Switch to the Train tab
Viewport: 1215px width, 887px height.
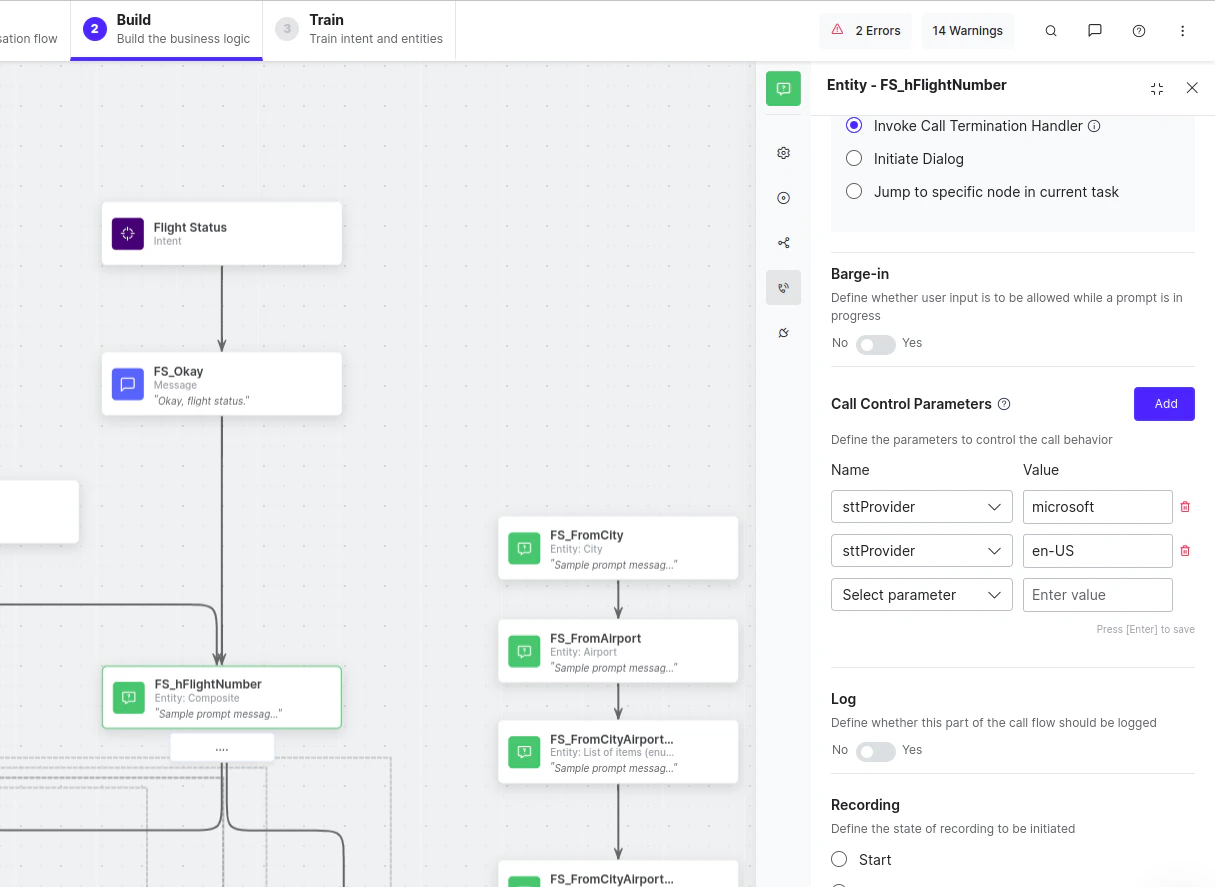[x=358, y=29]
